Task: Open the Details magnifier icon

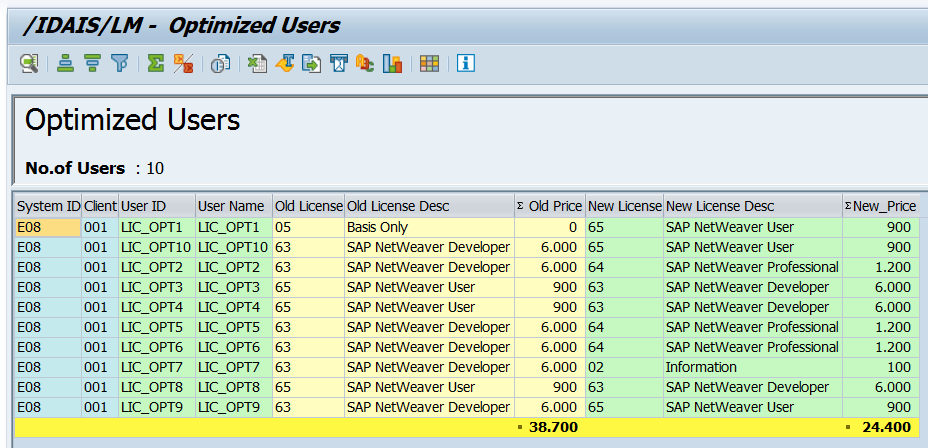Action: point(29,63)
